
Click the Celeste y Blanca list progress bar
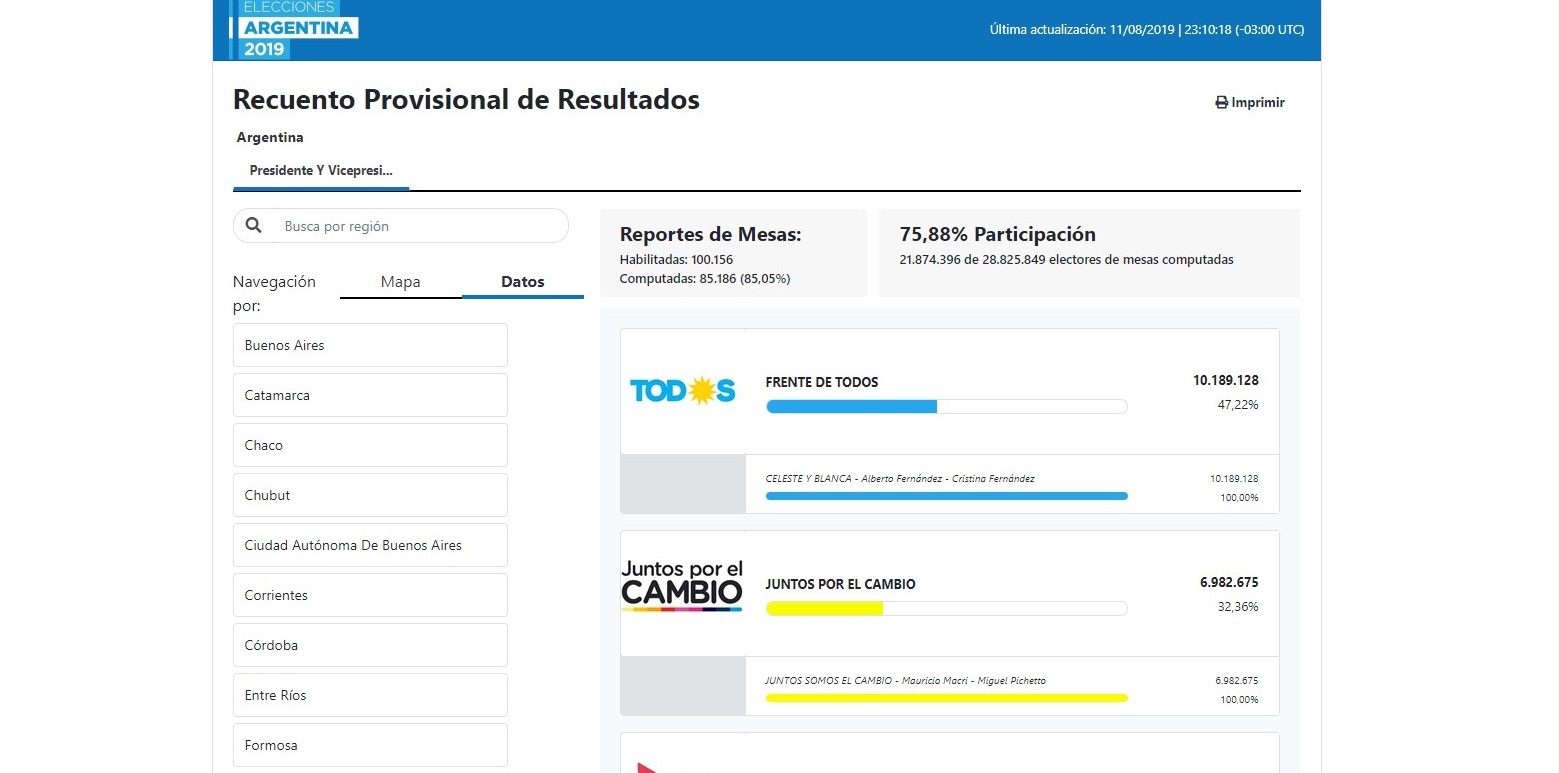(946, 496)
